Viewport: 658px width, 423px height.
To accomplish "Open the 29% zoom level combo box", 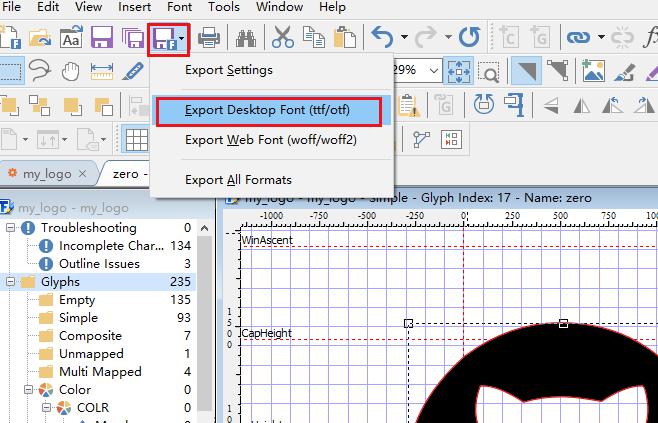I will point(417,70).
